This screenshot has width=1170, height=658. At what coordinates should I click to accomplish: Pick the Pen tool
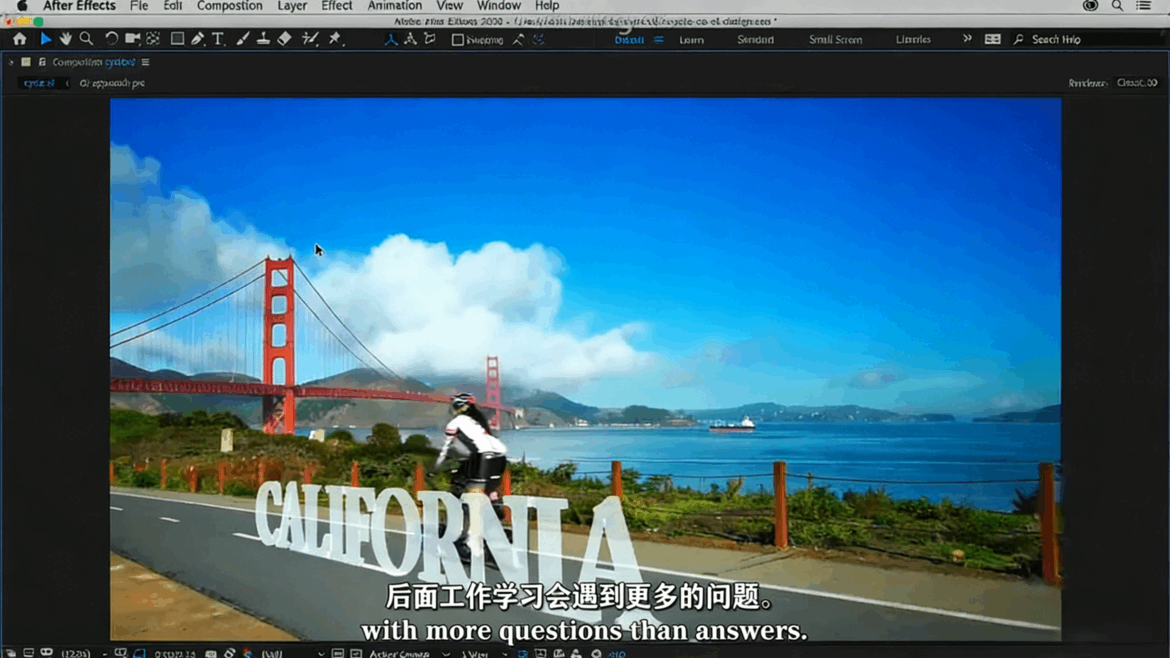pos(197,38)
